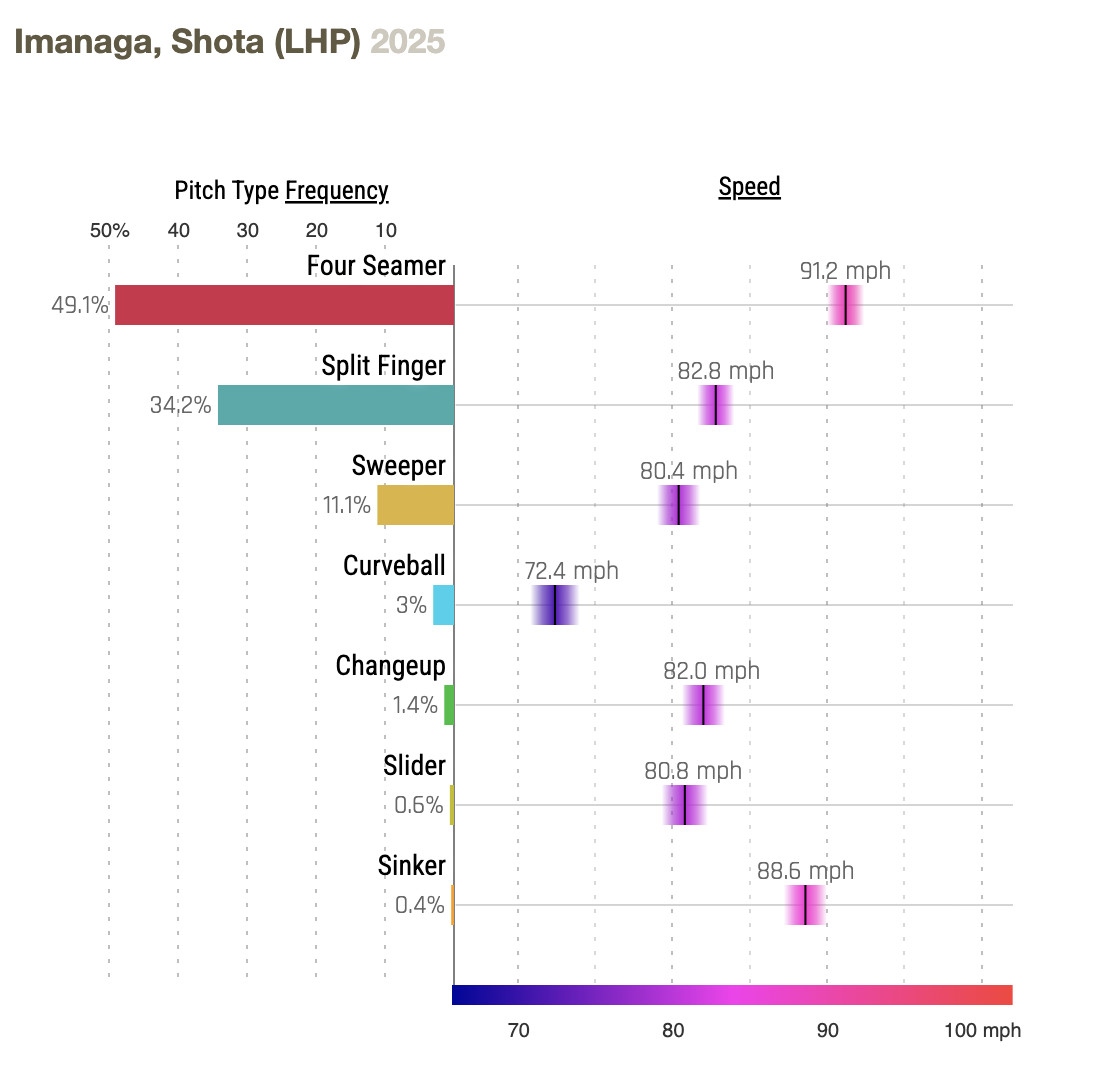
Task: Click the Sinker pitch label
Action: click(412, 866)
